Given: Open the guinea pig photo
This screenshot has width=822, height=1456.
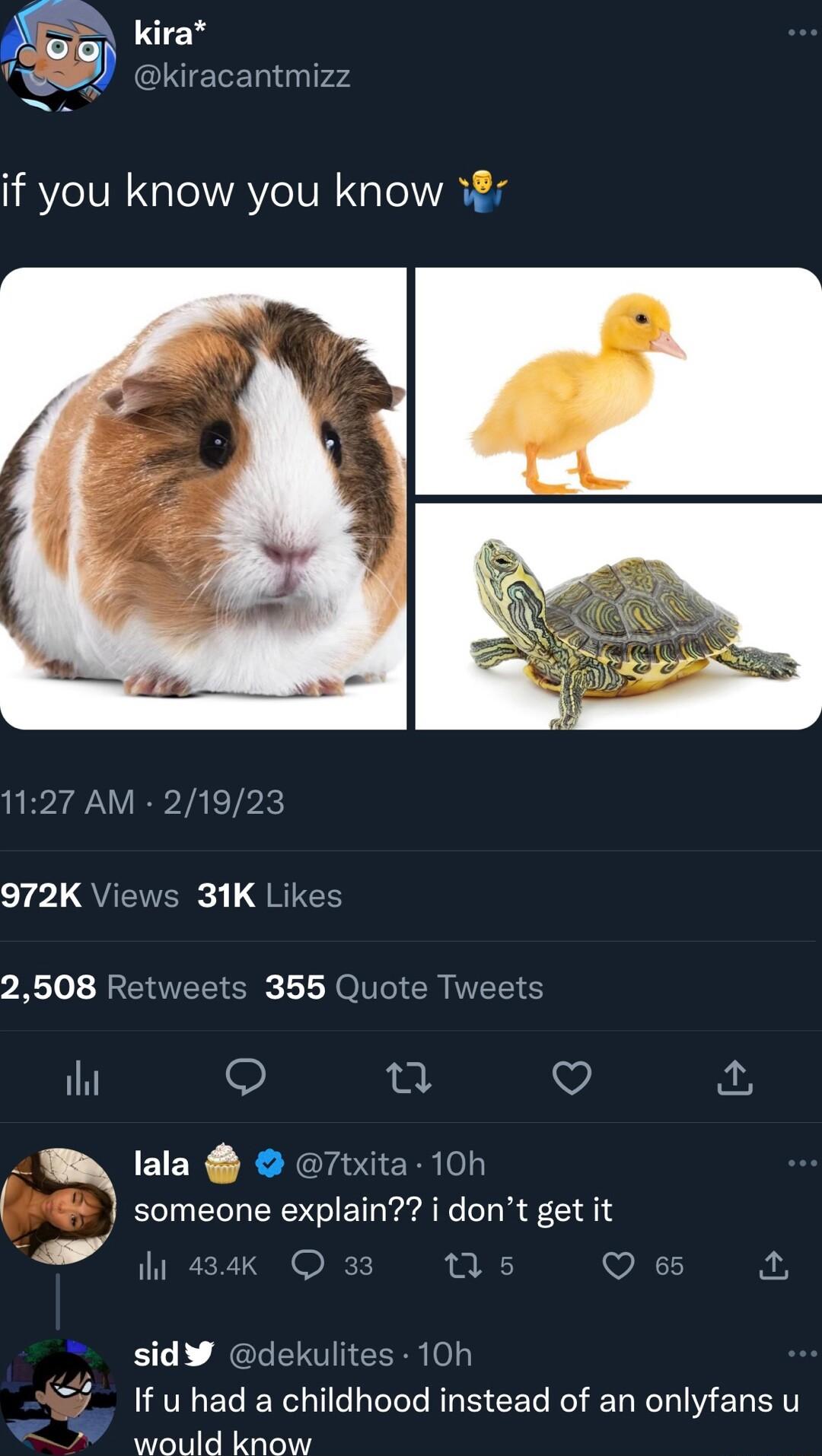Looking at the screenshot, I should (203, 498).
